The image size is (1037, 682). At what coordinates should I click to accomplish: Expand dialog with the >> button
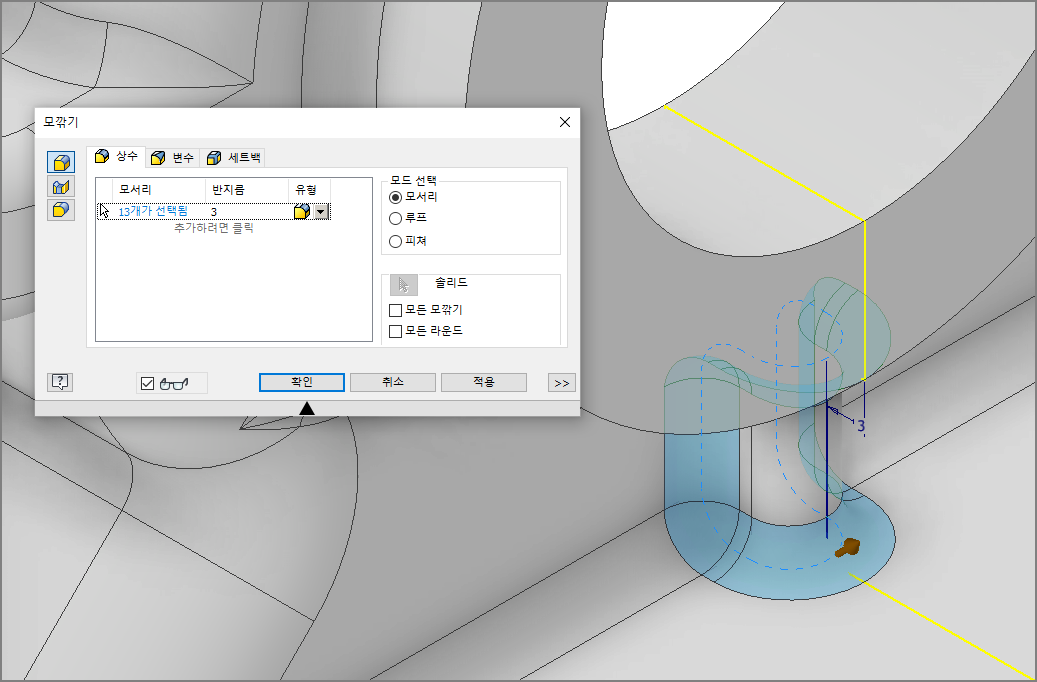[561, 383]
